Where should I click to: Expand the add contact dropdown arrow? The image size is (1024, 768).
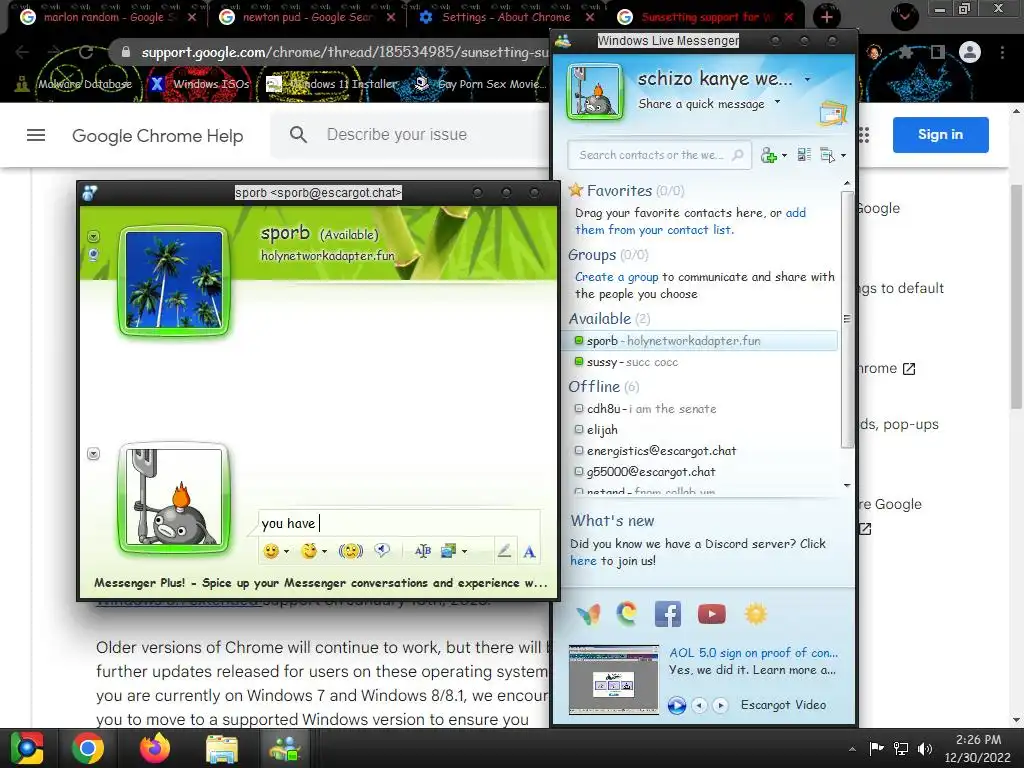[x=784, y=155]
